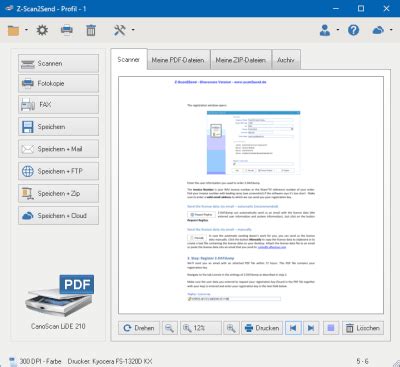This screenshot has height=367, width=400.
Task: Switch to Meine PDF-Dateien tab
Action: [178, 60]
